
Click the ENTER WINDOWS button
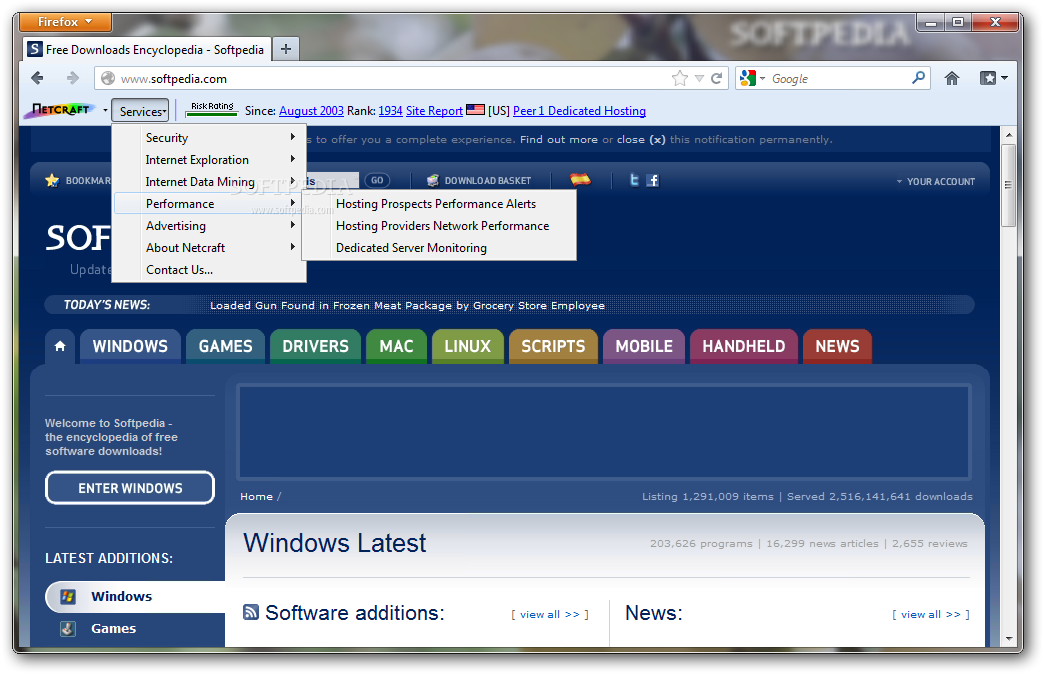pos(130,488)
